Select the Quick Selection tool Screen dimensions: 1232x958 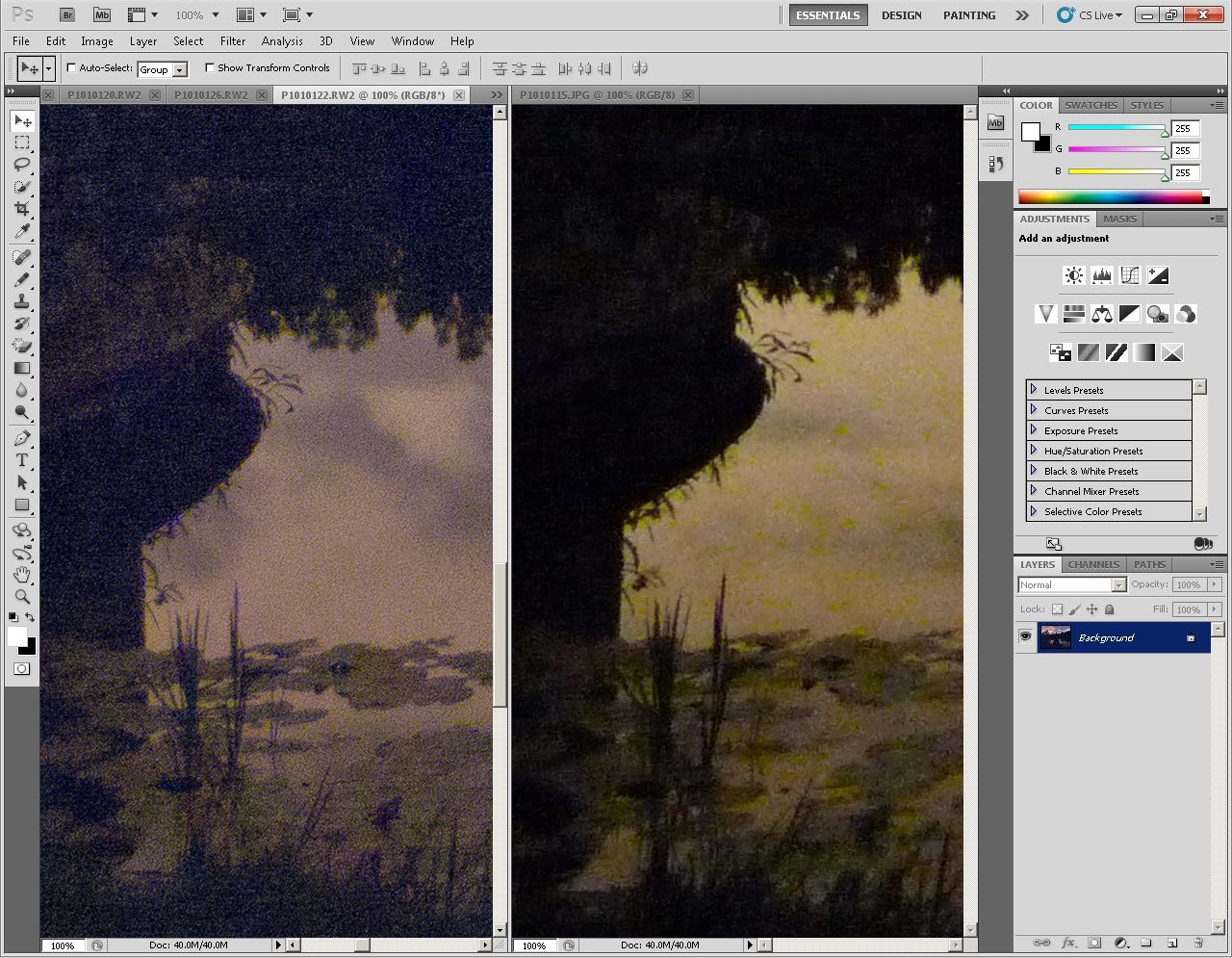(22, 187)
